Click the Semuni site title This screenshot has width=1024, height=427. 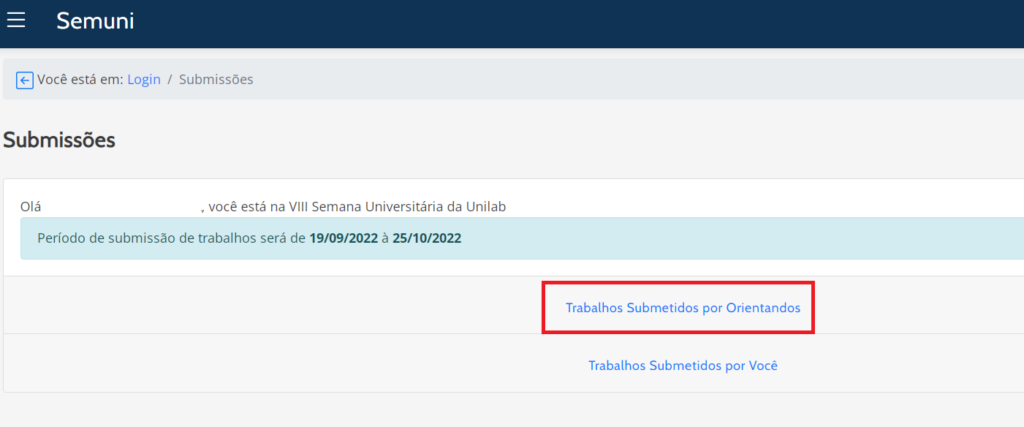click(95, 21)
